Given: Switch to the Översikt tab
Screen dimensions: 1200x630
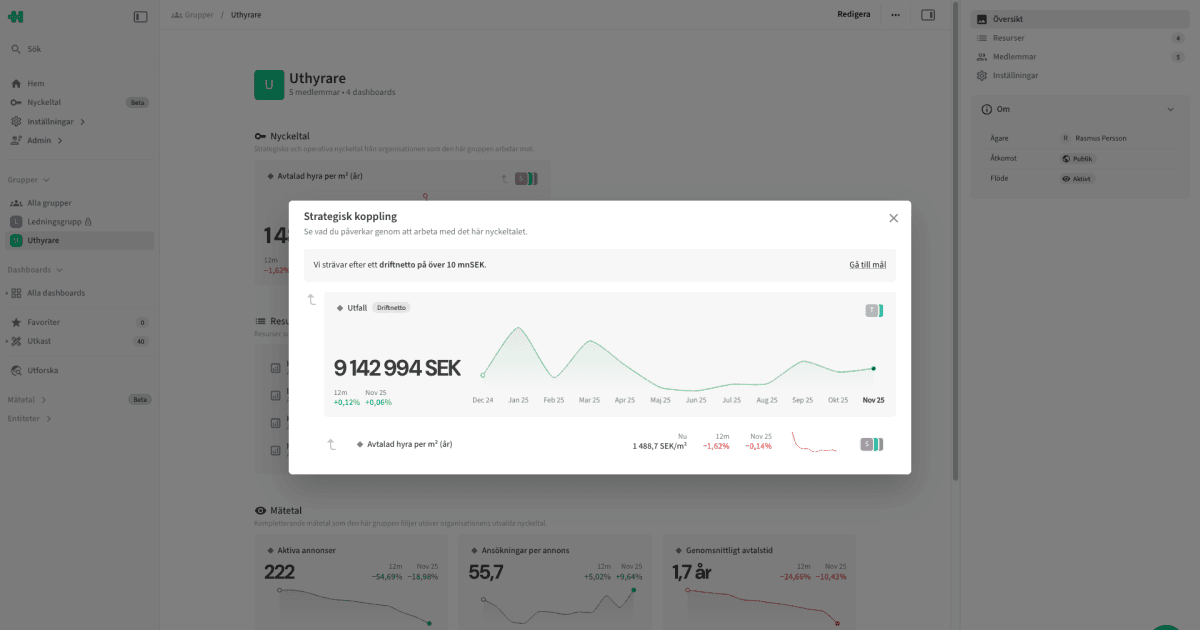Looking at the screenshot, I should coord(1007,18).
